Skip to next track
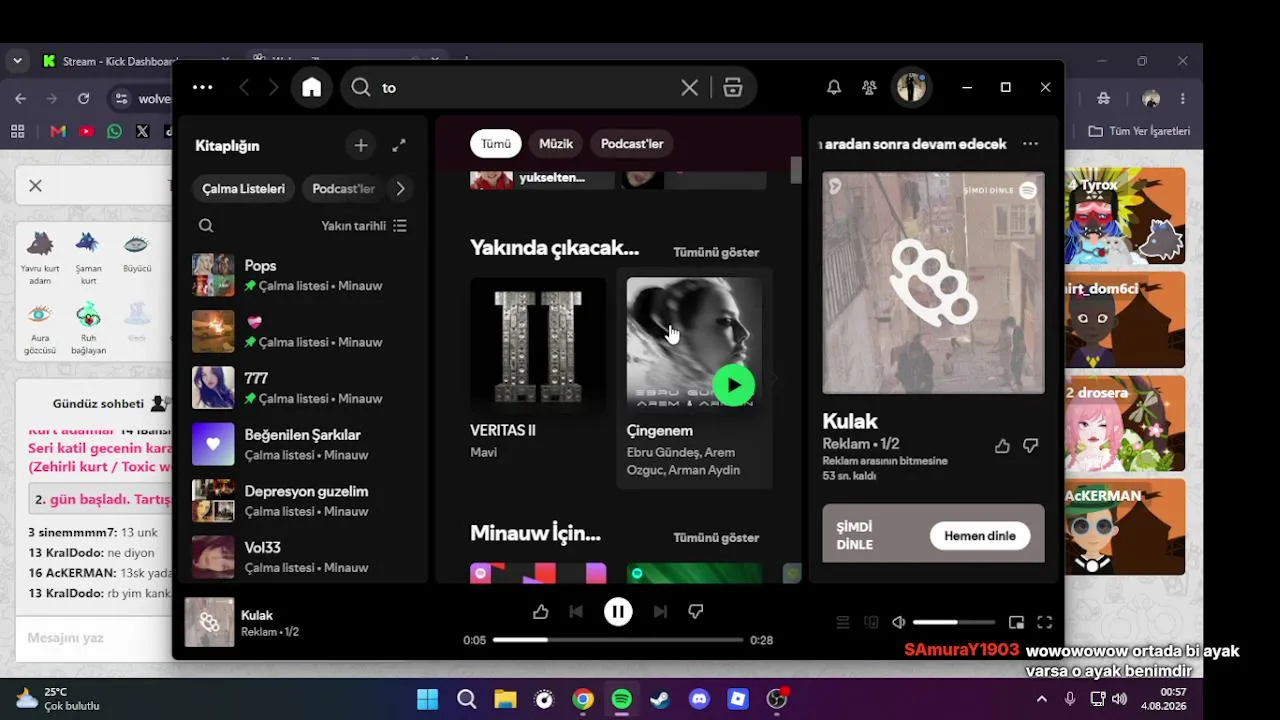 click(660, 611)
